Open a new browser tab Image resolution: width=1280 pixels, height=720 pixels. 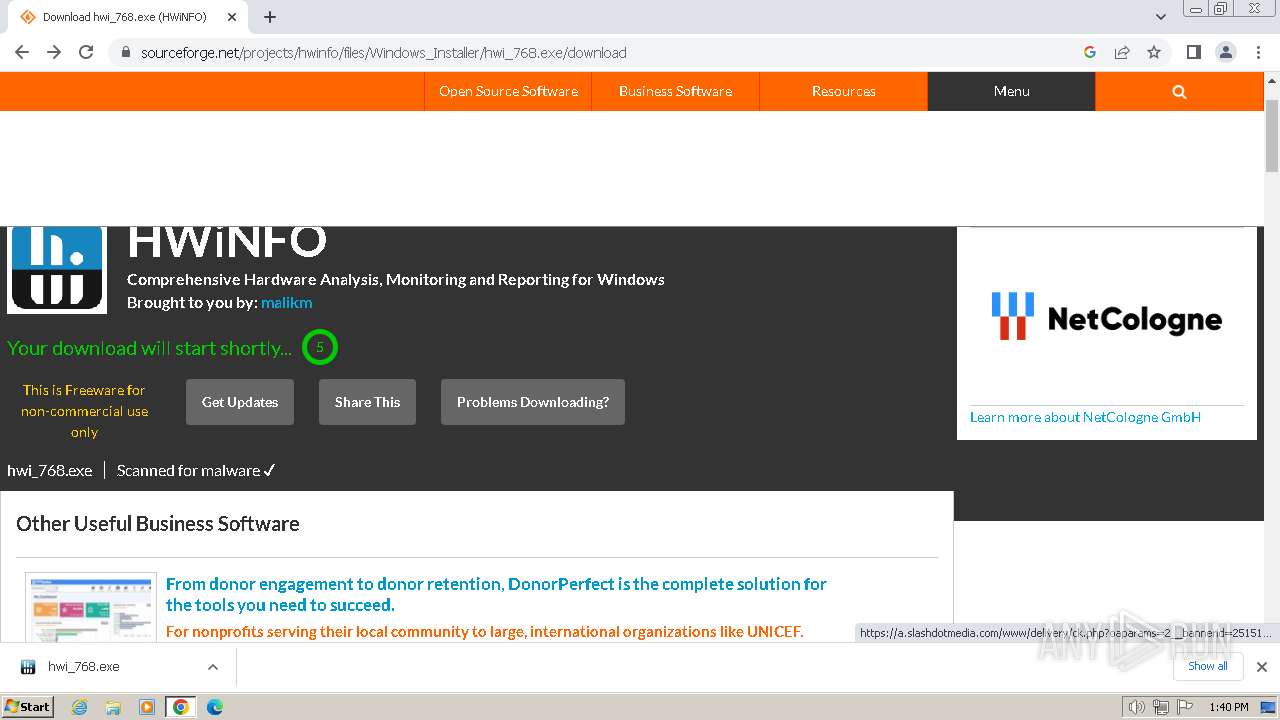pyautogui.click(x=270, y=17)
